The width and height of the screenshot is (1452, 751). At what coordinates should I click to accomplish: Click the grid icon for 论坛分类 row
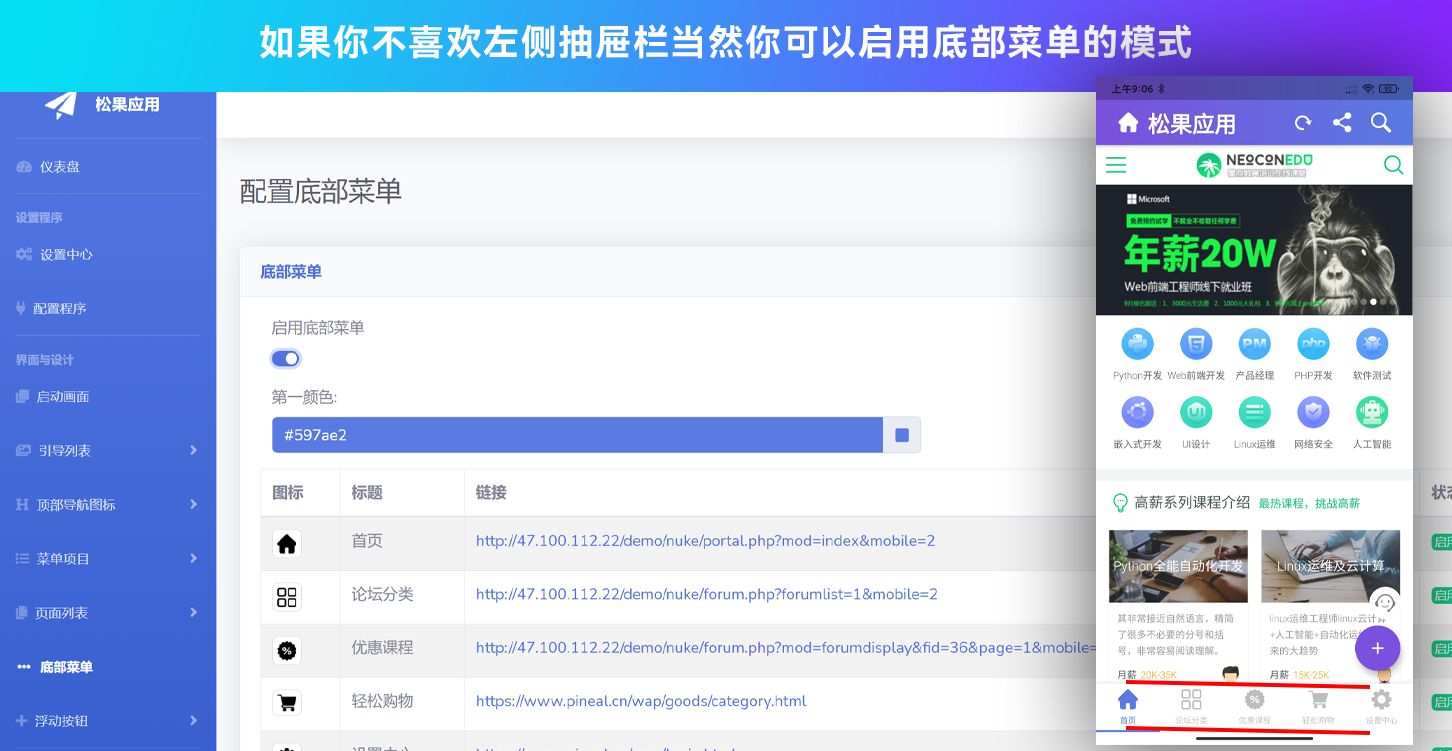[287, 597]
